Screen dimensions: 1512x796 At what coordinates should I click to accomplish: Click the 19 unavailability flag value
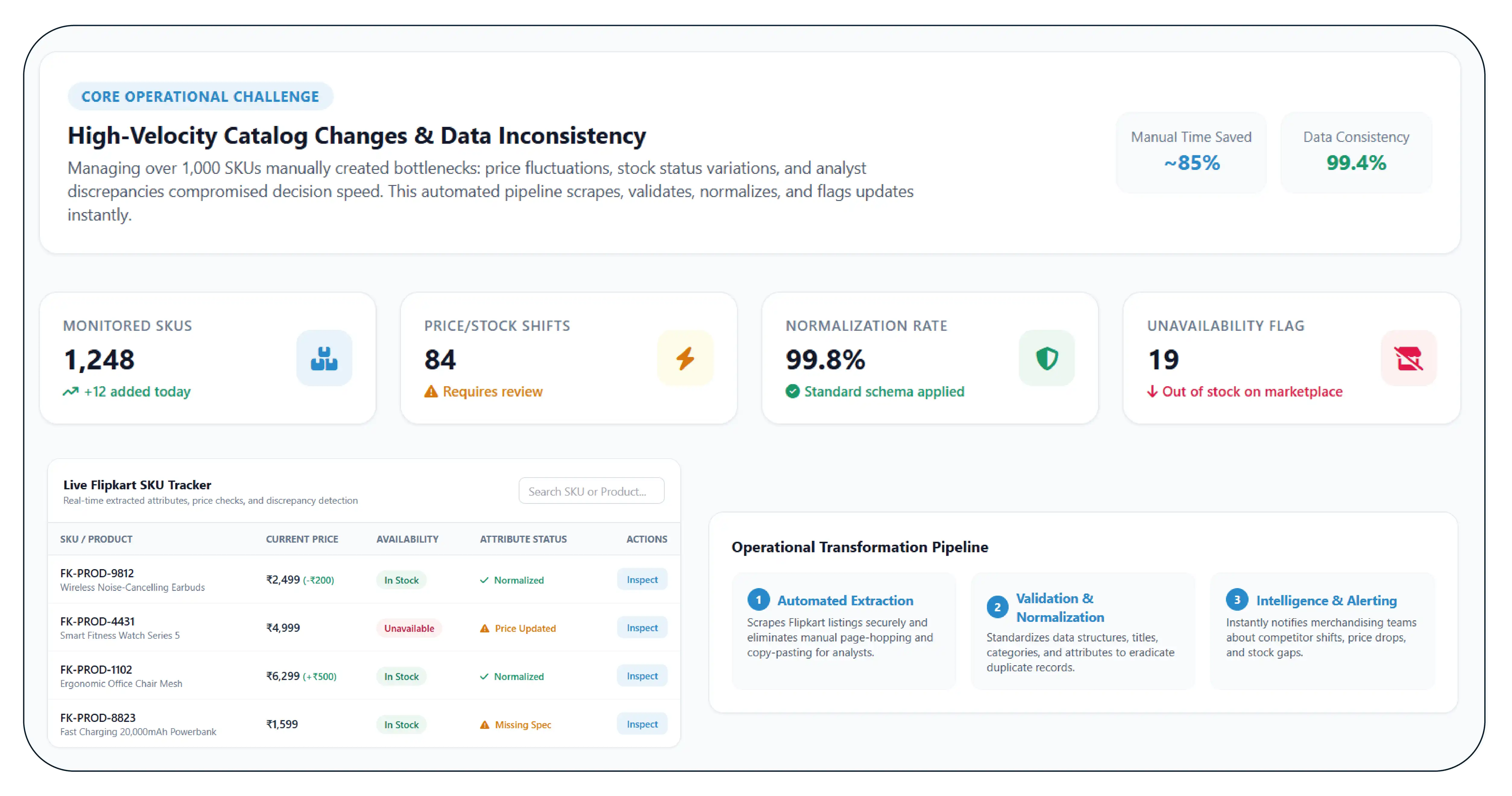(1163, 359)
